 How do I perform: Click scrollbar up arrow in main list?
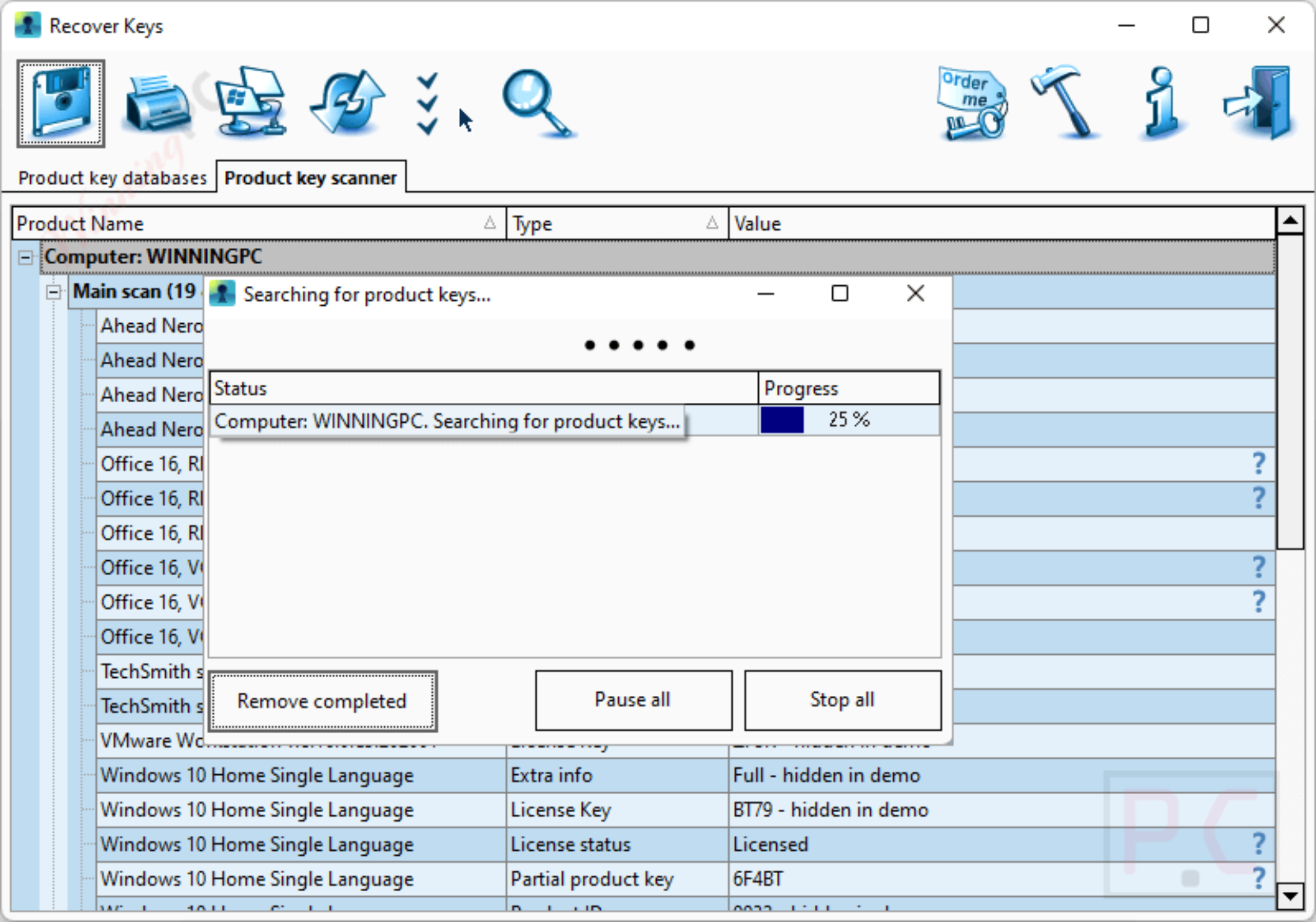(x=1290, y=222)
